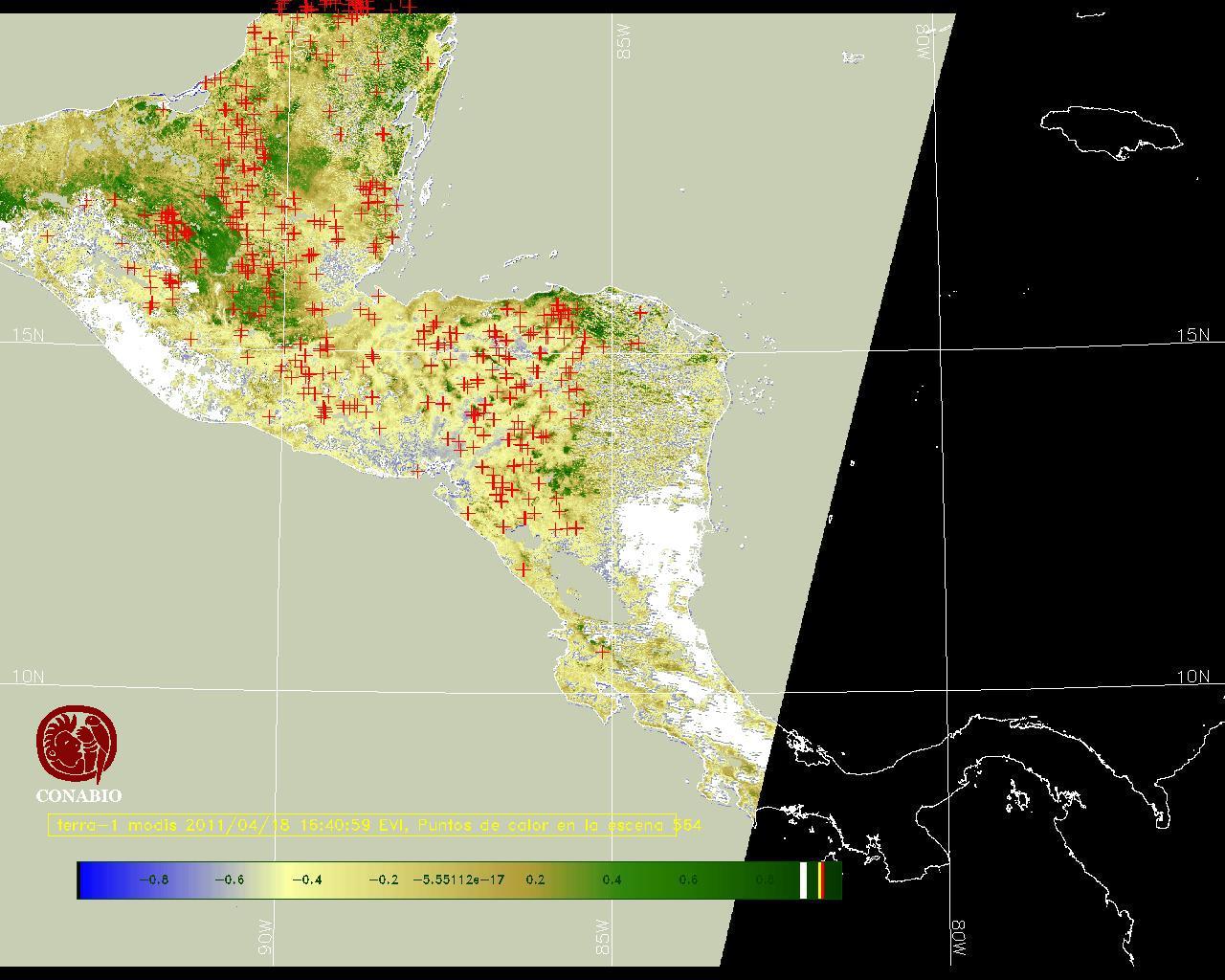The height and width of the screenshot is (980, 1225).
Task: Select the white stripe at color bar end
Action: [803, 880]
